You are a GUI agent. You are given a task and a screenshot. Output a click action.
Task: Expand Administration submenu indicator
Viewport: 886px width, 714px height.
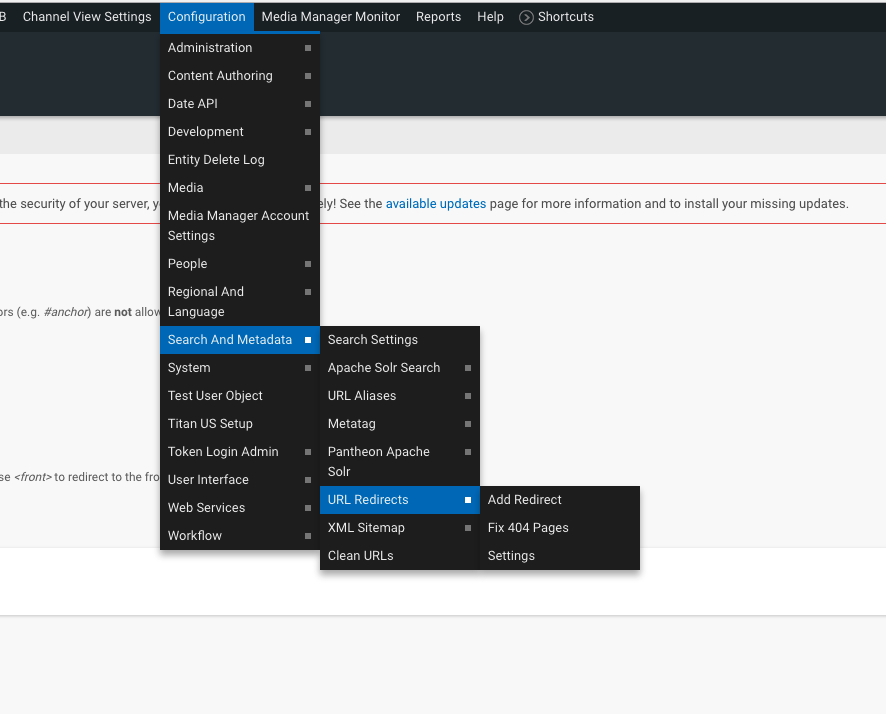point(308,48)
